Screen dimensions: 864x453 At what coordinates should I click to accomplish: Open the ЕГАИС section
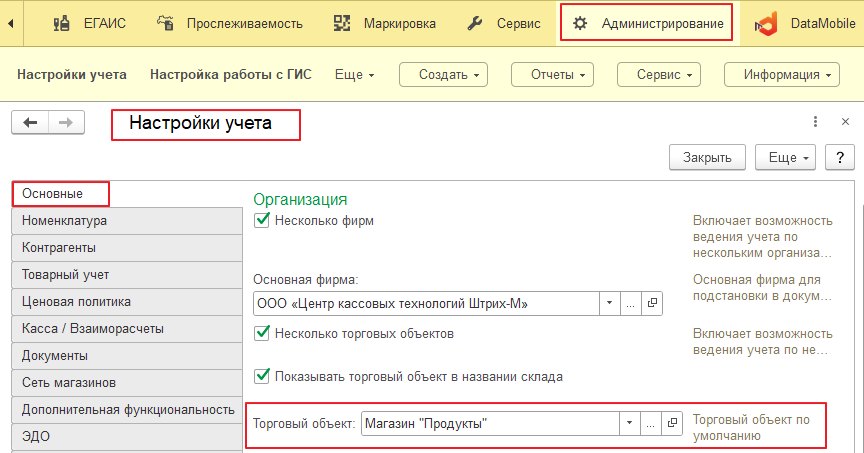[x=89, y=23]
